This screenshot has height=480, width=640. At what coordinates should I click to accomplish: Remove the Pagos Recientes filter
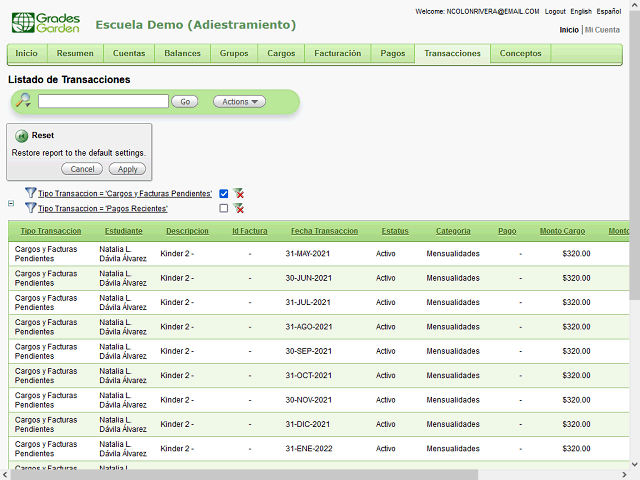[238, 208]
